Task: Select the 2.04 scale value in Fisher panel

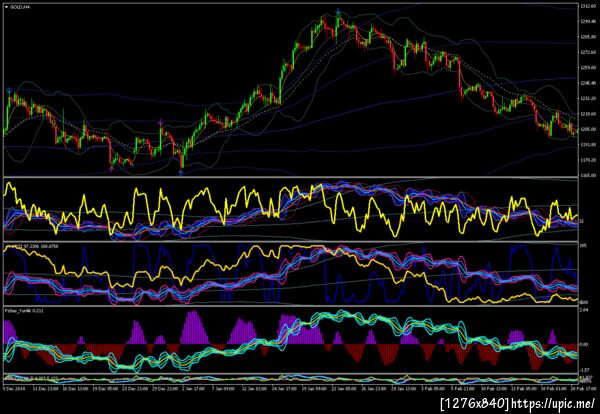Action: pos(583,310)
